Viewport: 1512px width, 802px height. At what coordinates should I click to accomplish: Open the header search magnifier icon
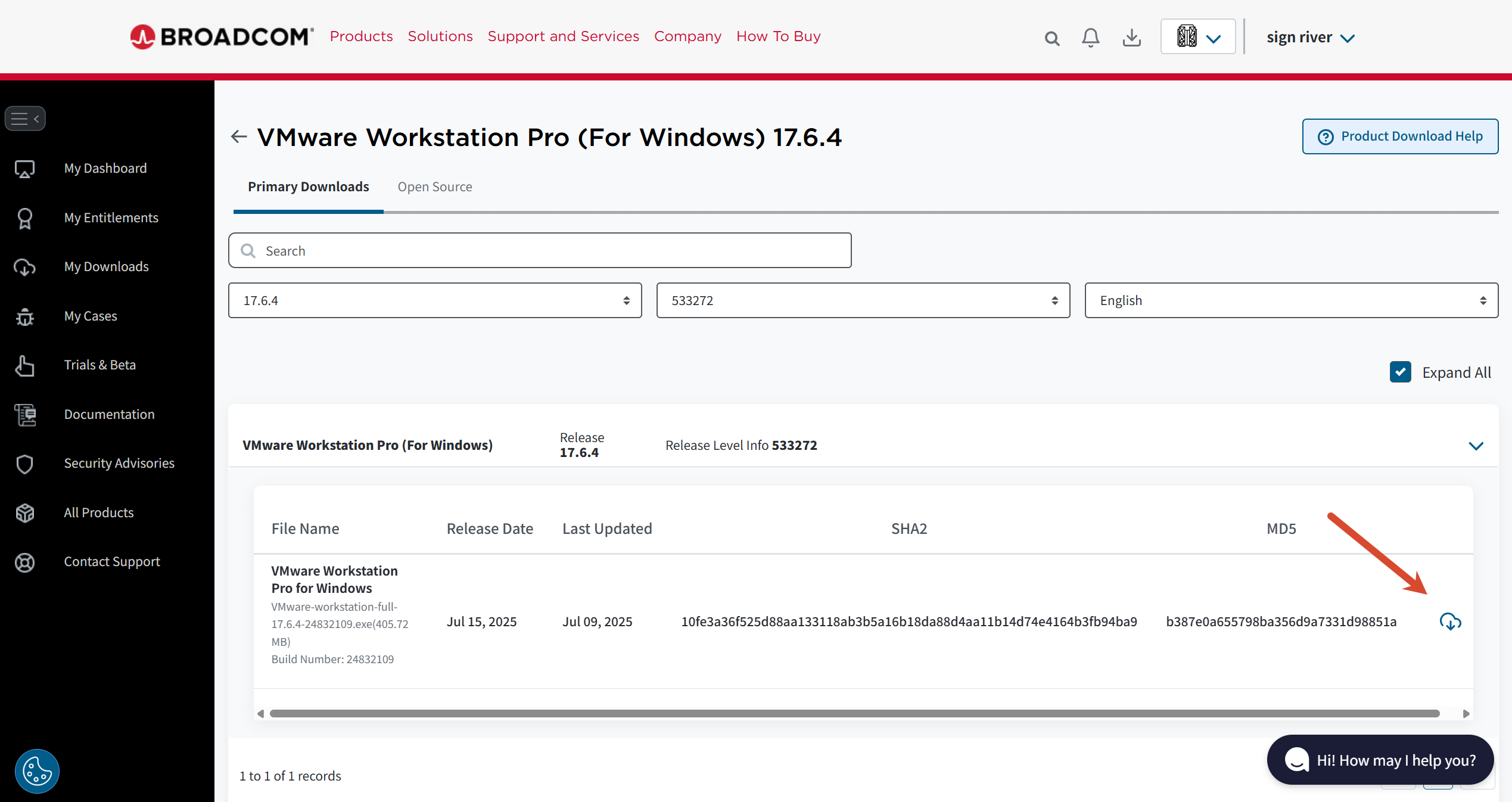click(x=1052, y=38)
